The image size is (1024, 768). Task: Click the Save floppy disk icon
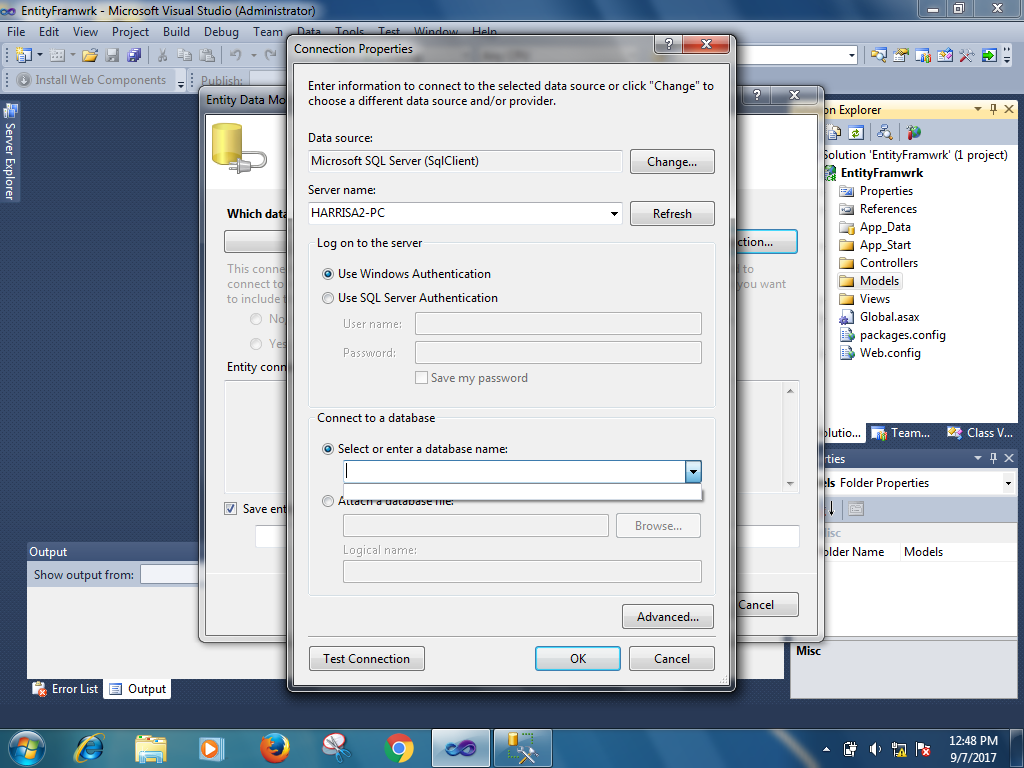point(112,55)
